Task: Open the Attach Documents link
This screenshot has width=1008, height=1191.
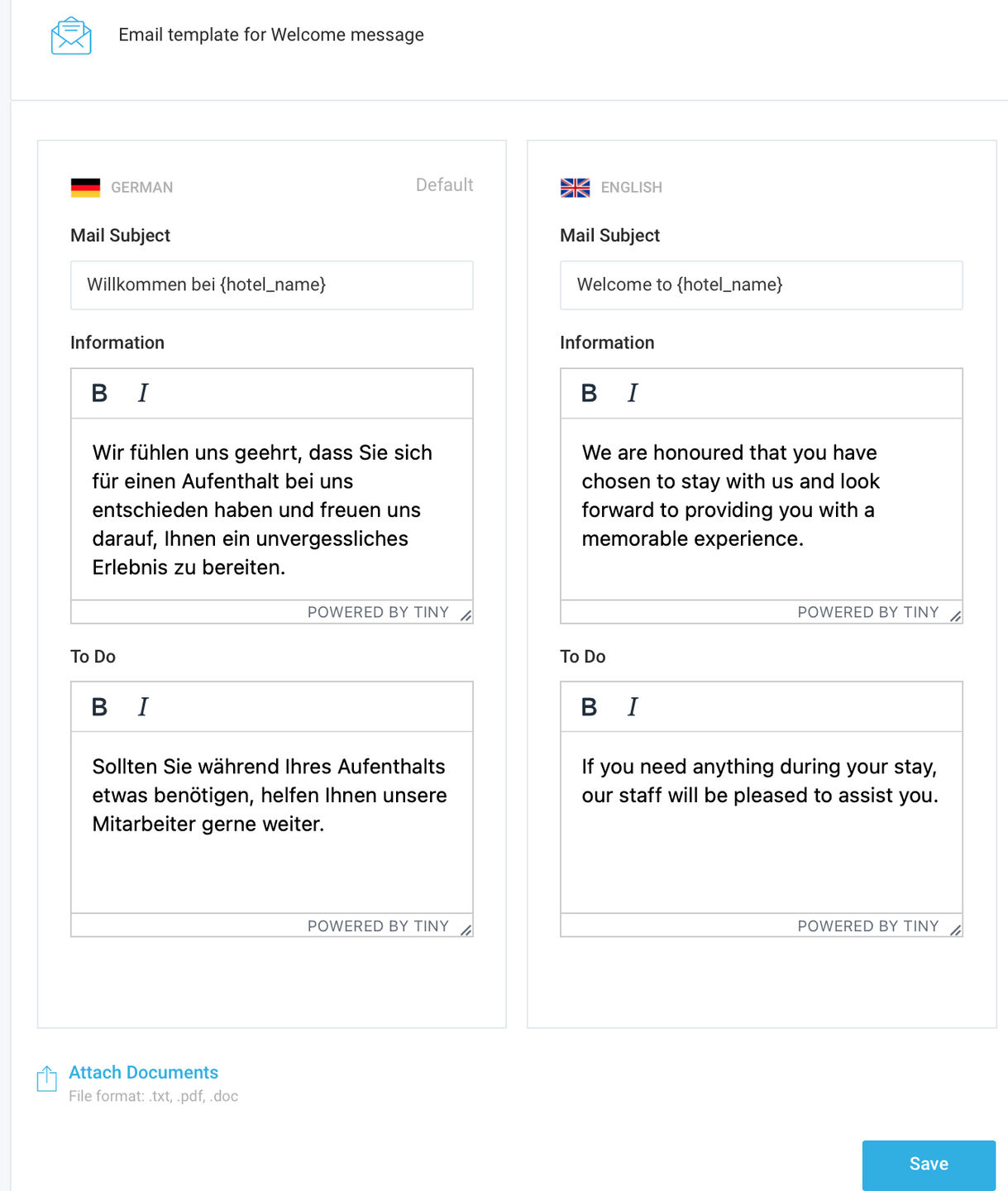Action: point(143,1073)
